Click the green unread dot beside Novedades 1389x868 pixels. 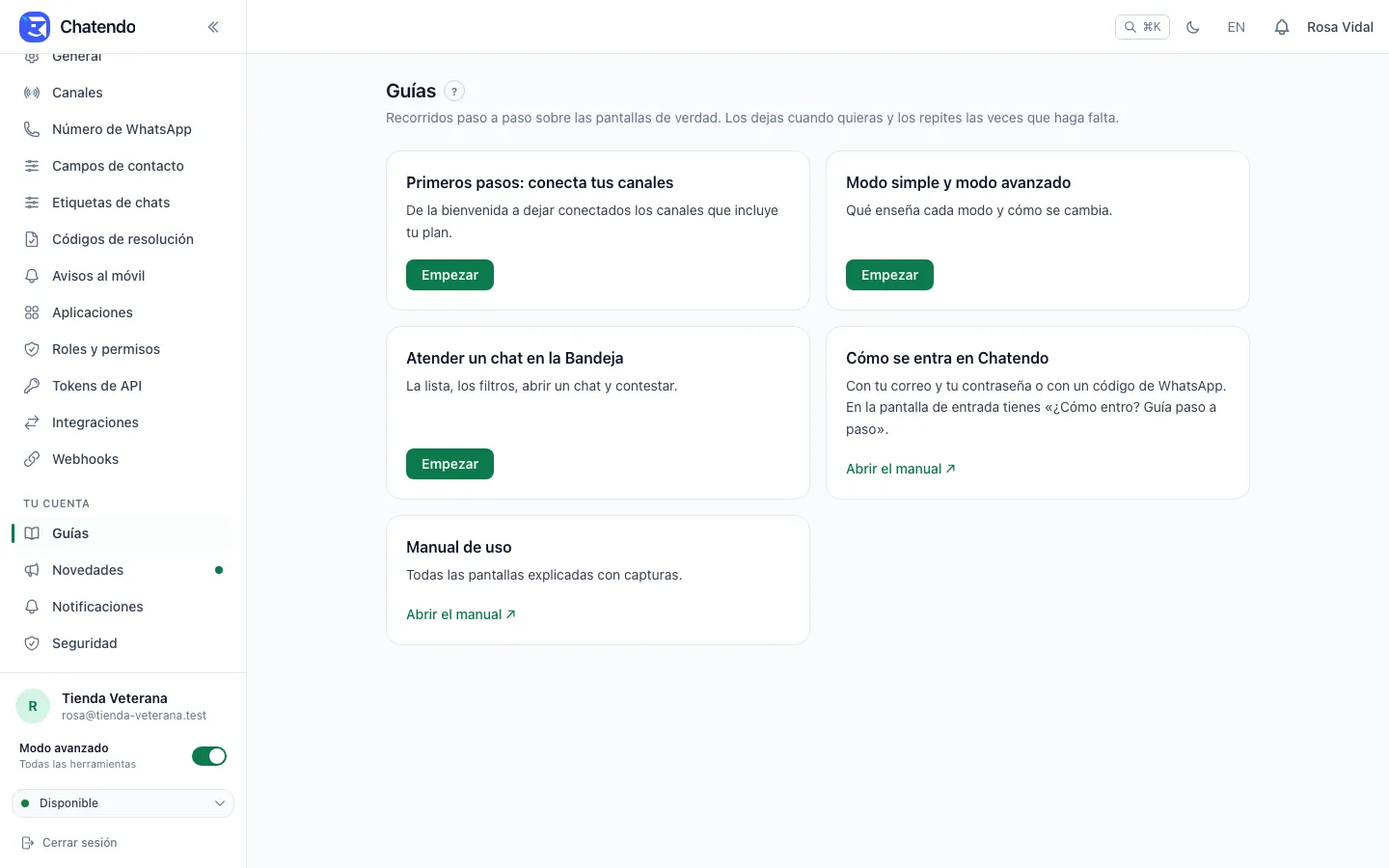219,570
